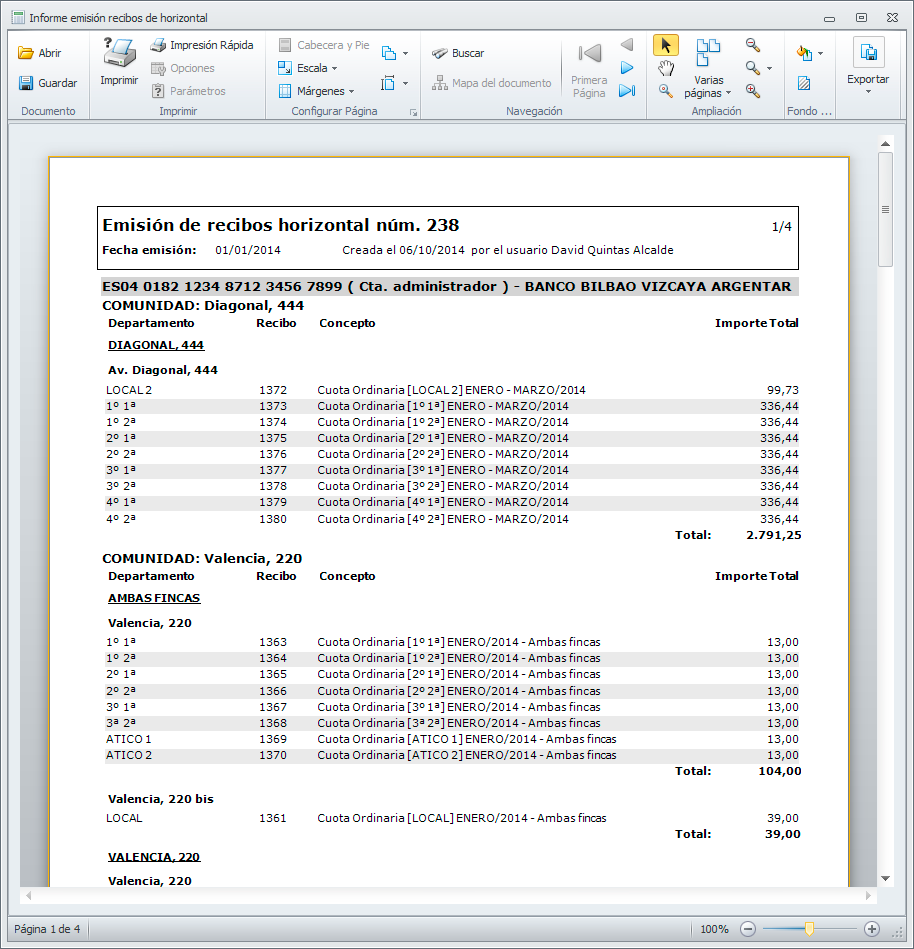914x949 pixels.
Task: Click zoom in magnifier in Ampliación group
Action: click(x=753, y=91)
